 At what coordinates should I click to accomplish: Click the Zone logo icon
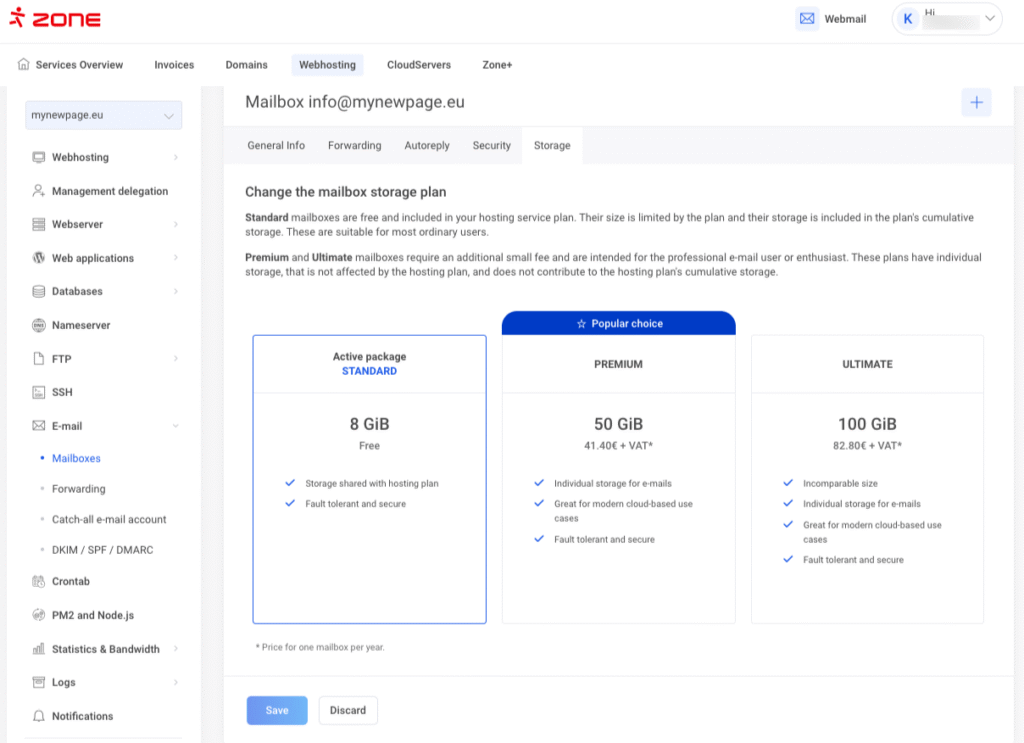click(x=17, y=18)
